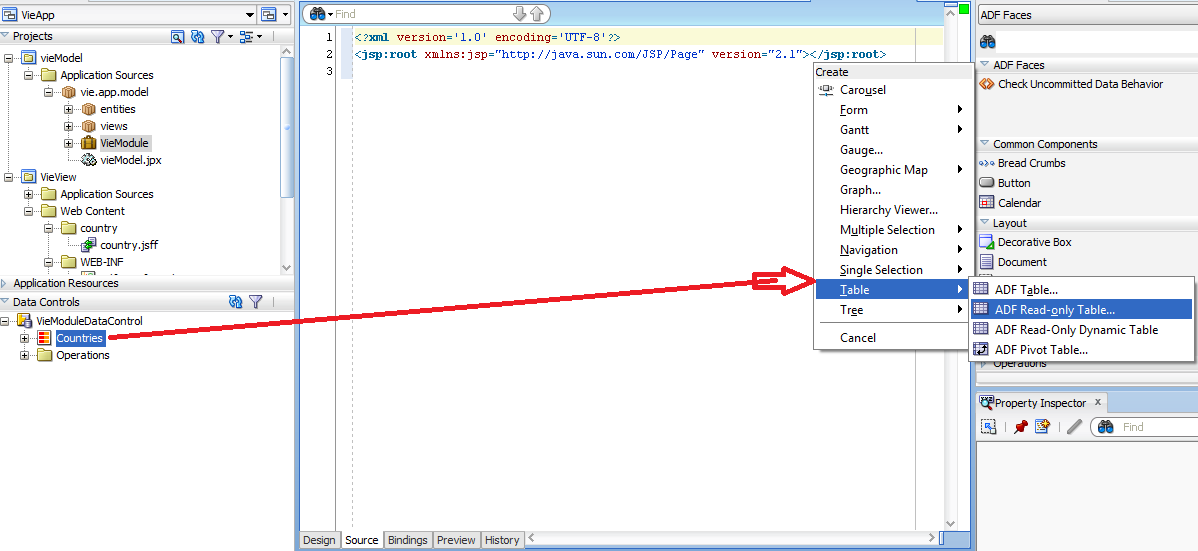Collapse the Layout palette section
This screenshot has height=551, width=1198.
pos(984,222)
